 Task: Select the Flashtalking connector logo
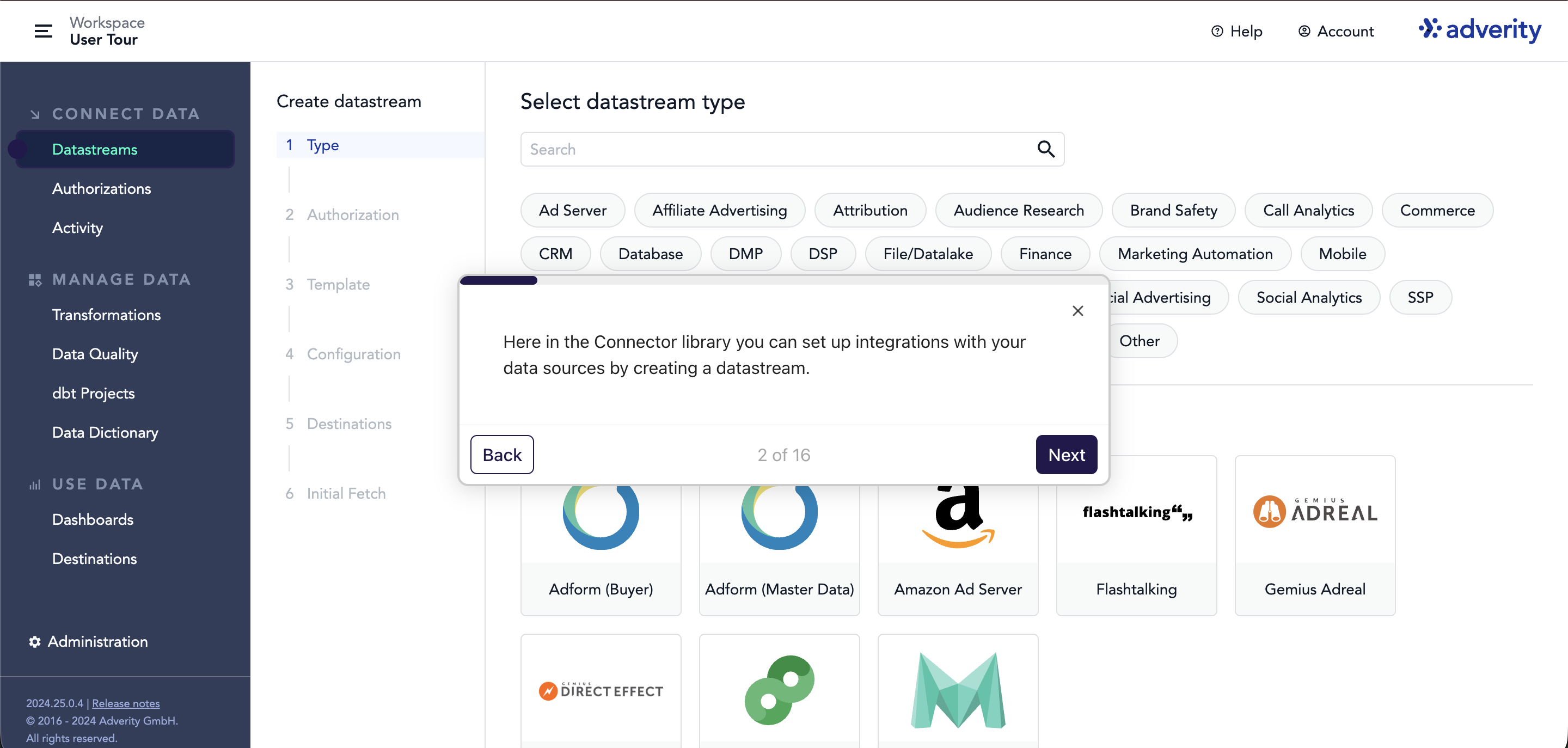[x=1137, y=512]
